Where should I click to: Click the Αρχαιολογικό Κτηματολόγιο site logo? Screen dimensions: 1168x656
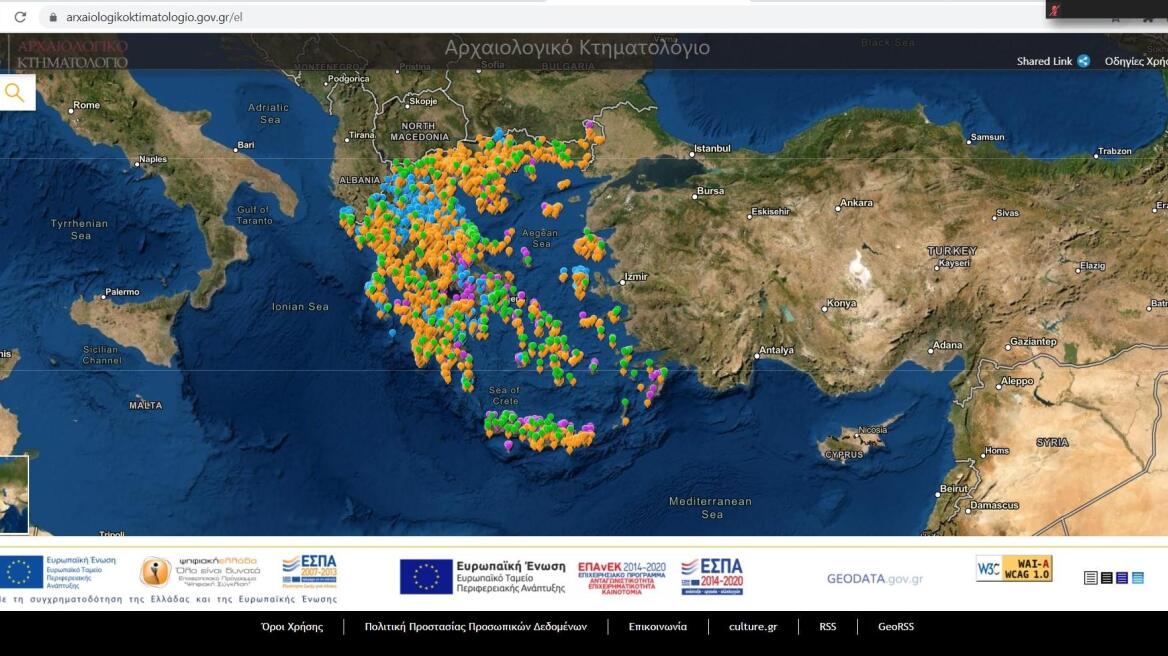coord(72,54)
